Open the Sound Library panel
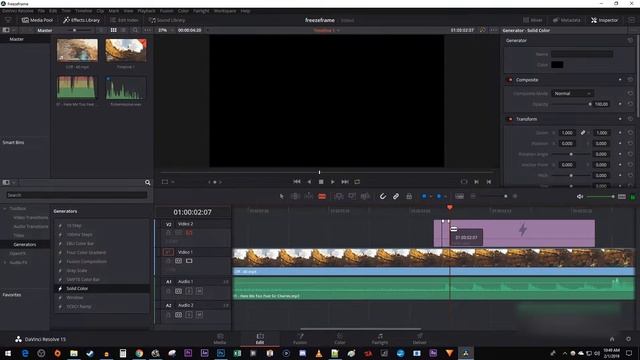Viewport: 640px width, 360px height. click(x=167, y=20)
